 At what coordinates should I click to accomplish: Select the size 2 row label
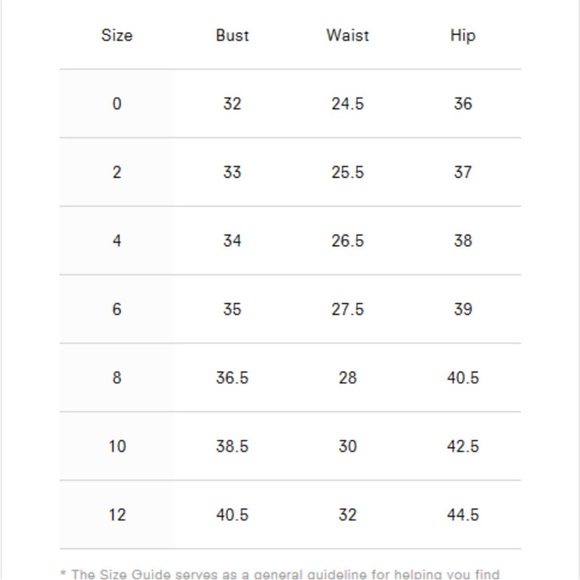tap(117, 172)
